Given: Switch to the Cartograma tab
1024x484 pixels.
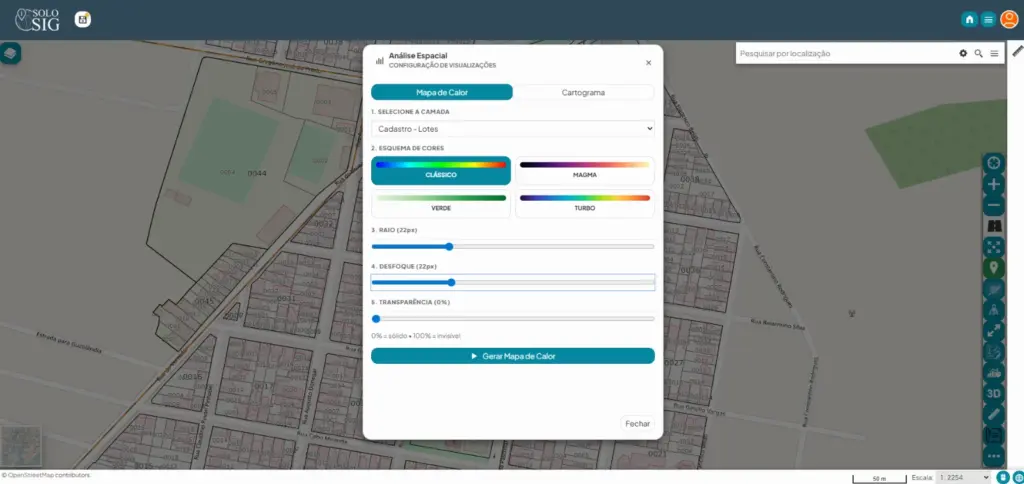Looking at the screenshot, I should click(583, 92).
